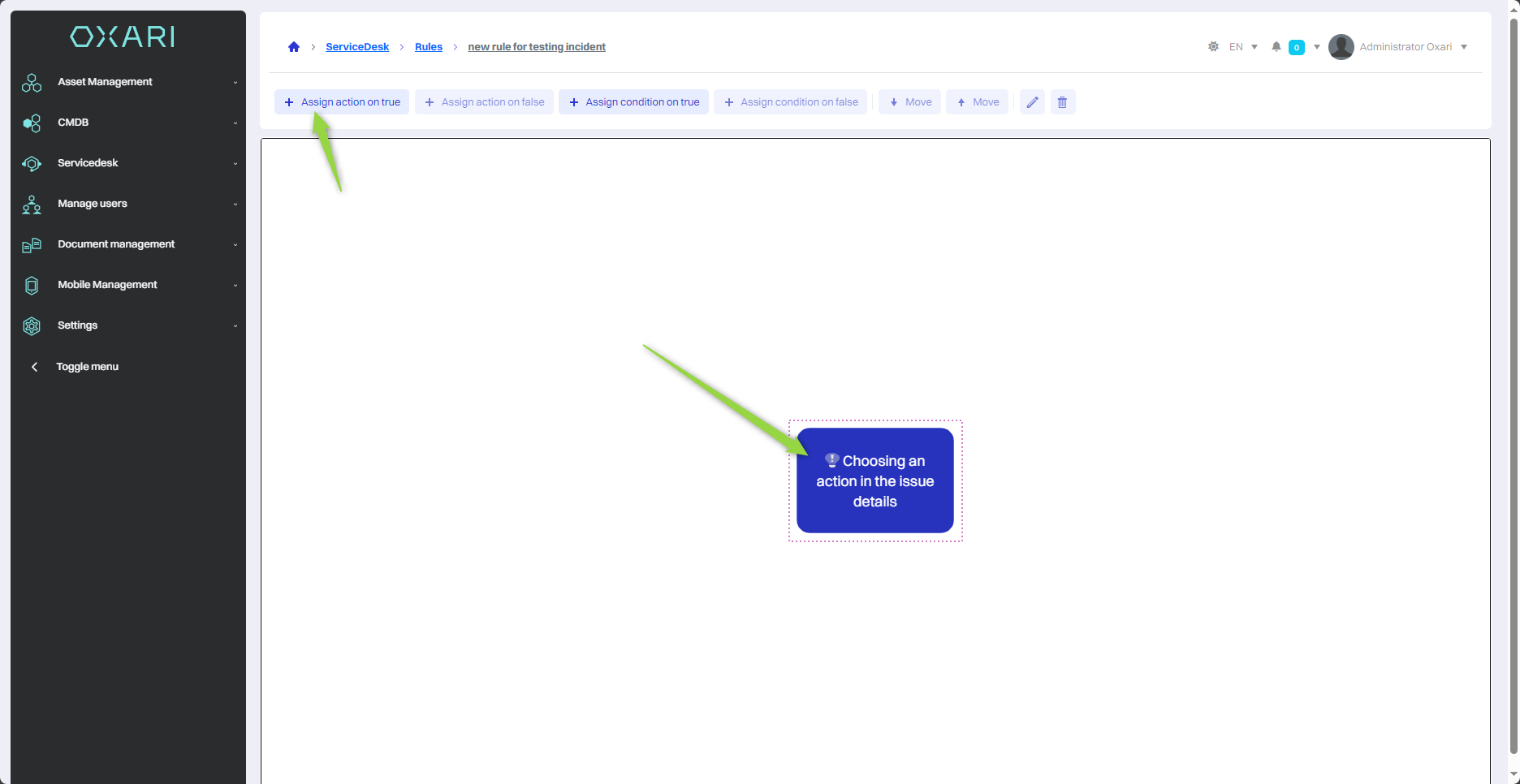Click Assign condition on true button
1520x784 pixels.
click(x=633, y=102)
